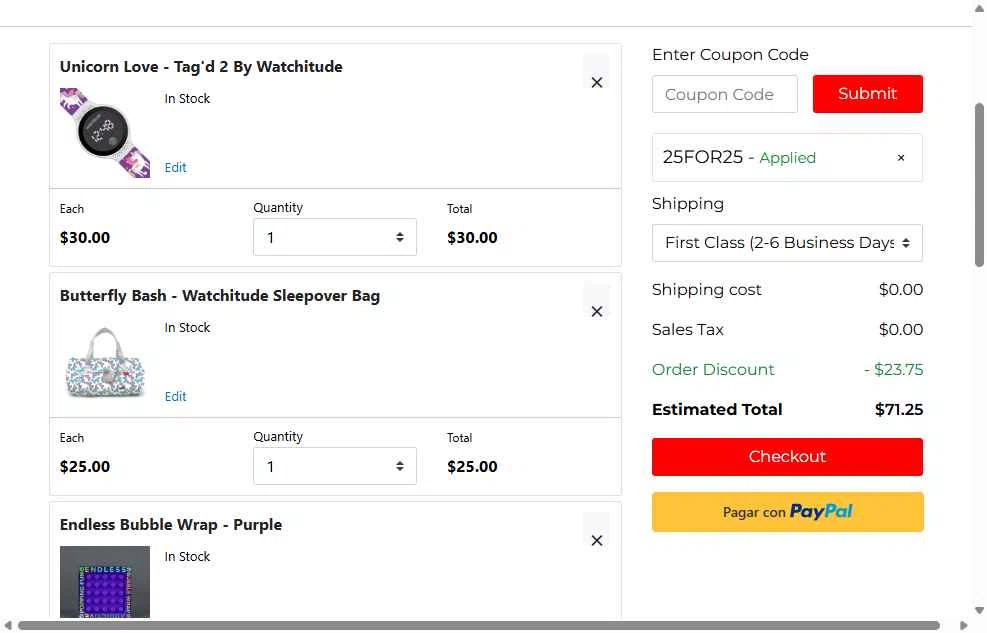Remove Unicorn Love watch from cart

pyautogui.click(x=597, y=82)
